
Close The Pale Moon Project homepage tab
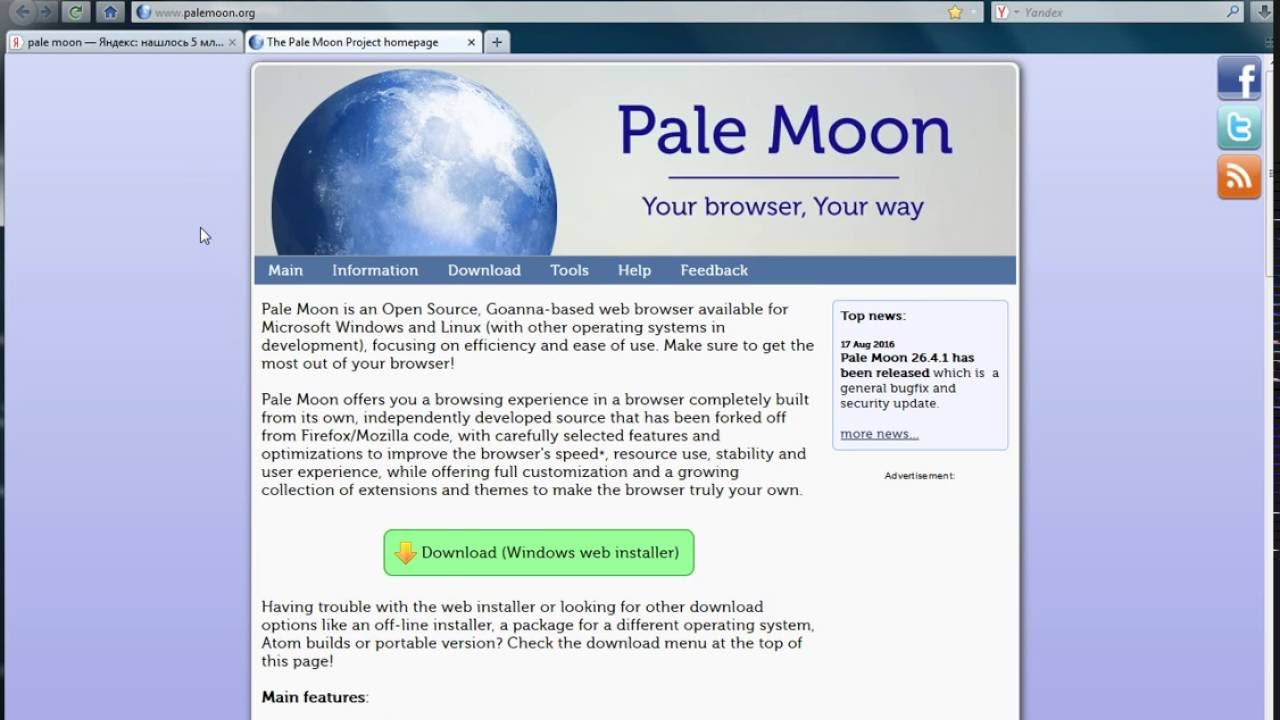coord(472,42)
